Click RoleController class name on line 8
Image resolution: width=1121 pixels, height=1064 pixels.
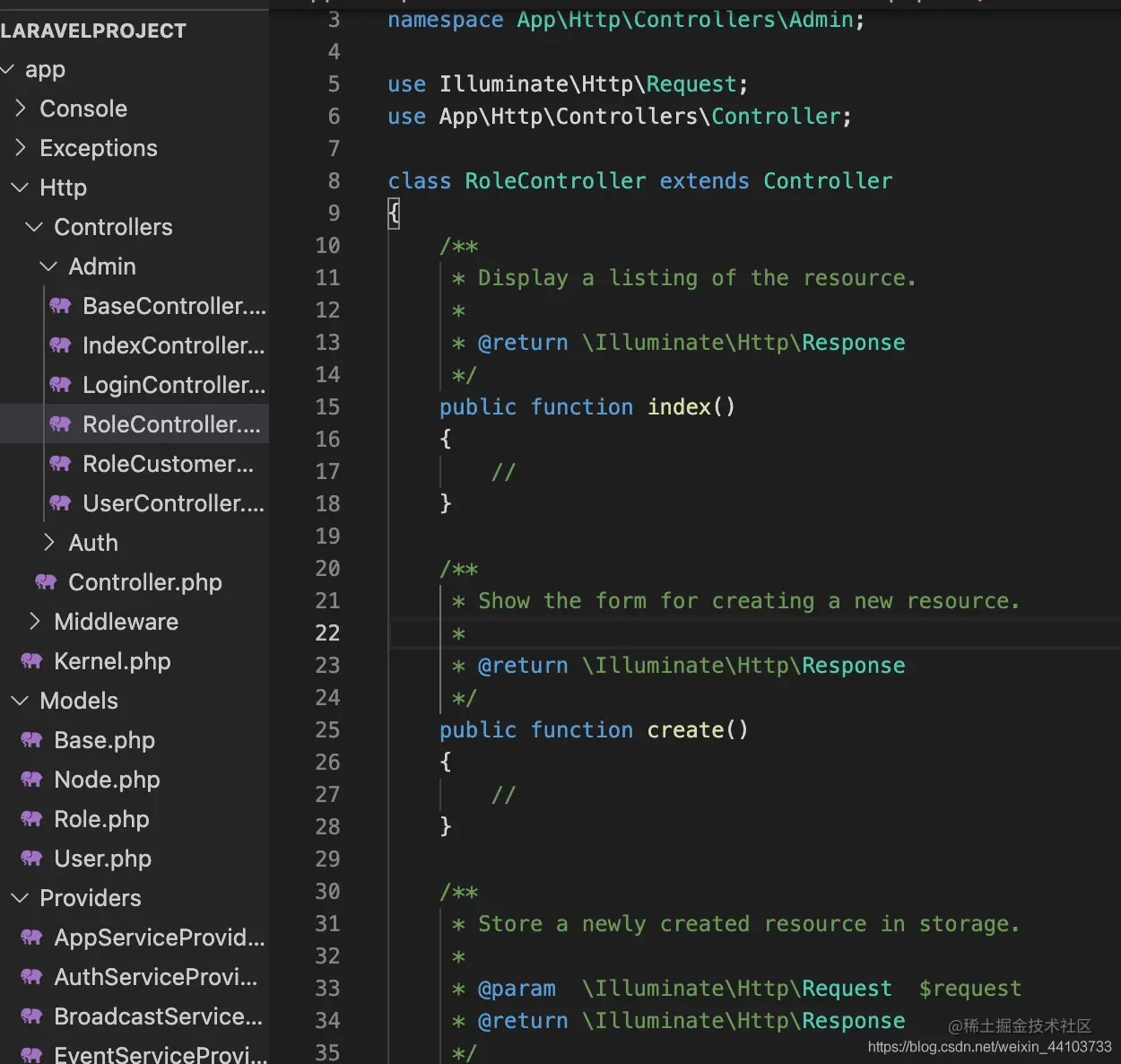555,181
